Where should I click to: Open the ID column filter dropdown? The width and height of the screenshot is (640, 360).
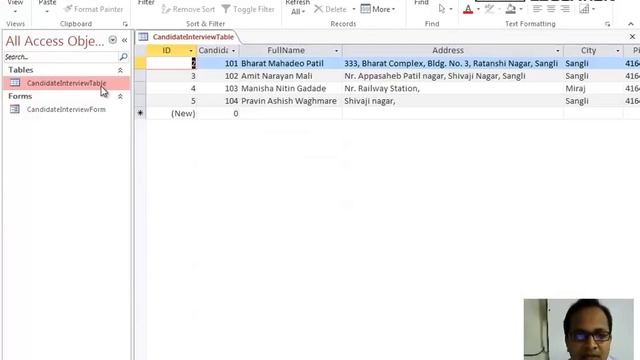pyautogui.click(x=191, y=51)
